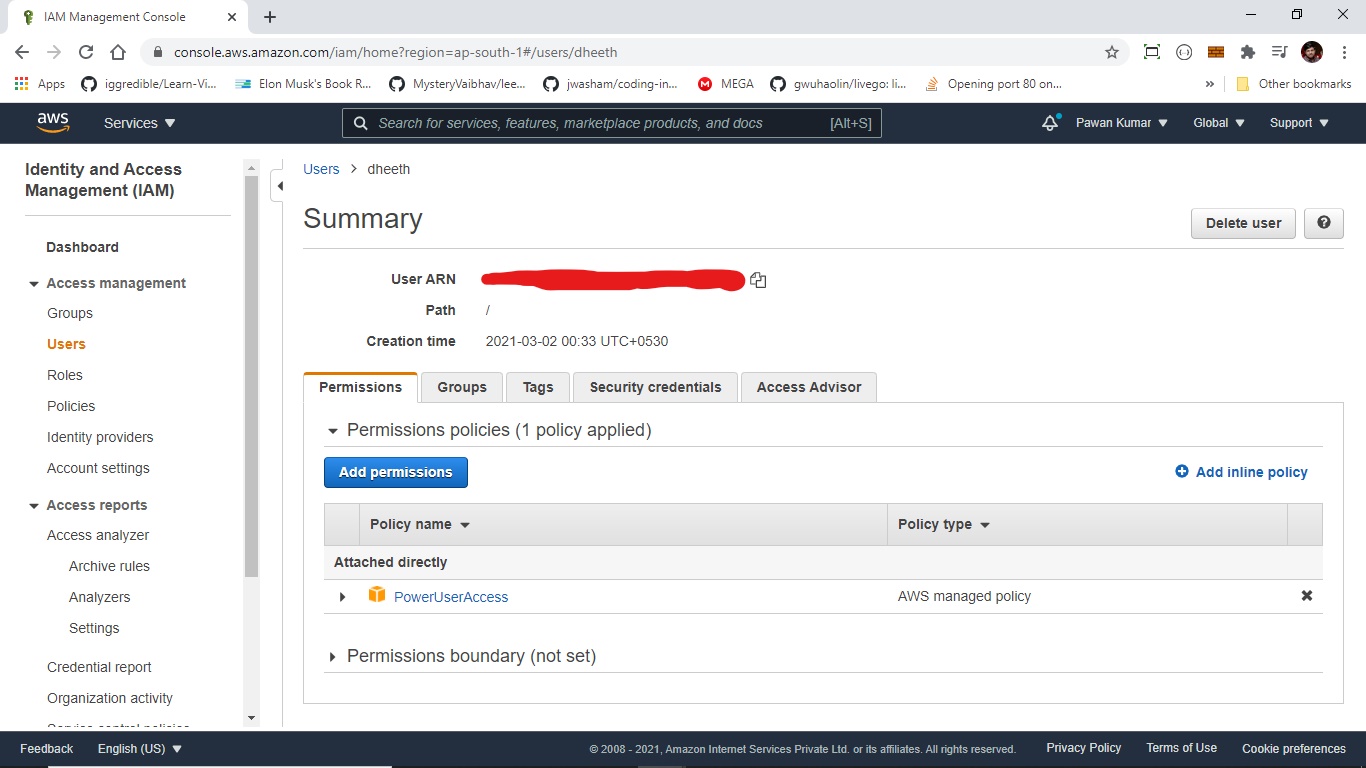Switch to the Tags tab
The height and width of the screenshot is (768, 1366).
click(x=538, y=387)
